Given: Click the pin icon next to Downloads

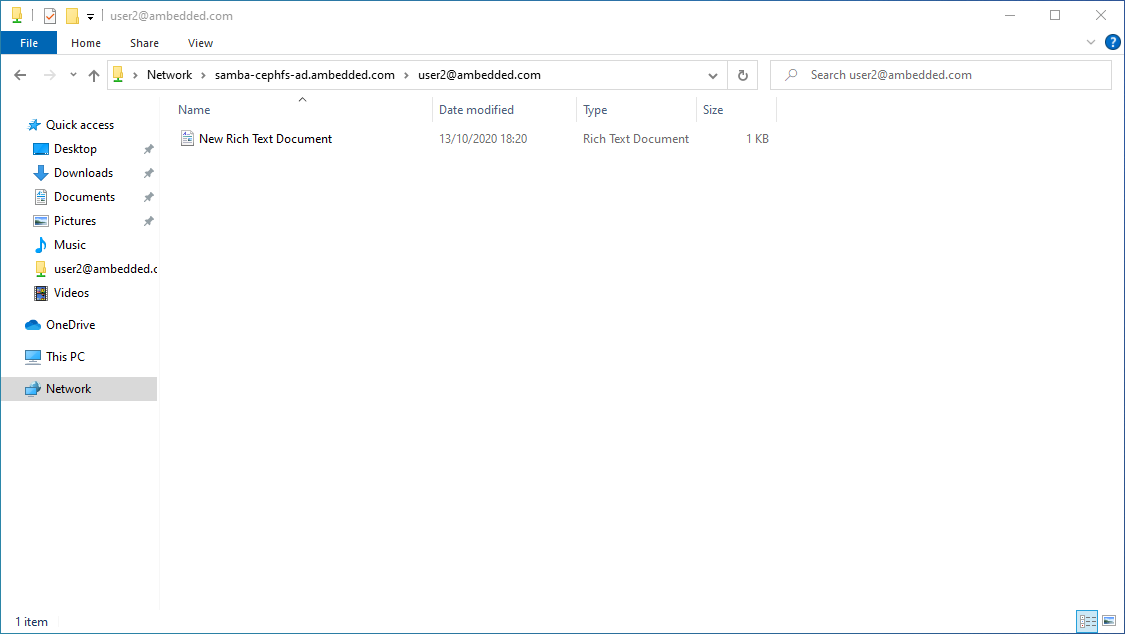Looking at the screenshot, I should (149, 174).
